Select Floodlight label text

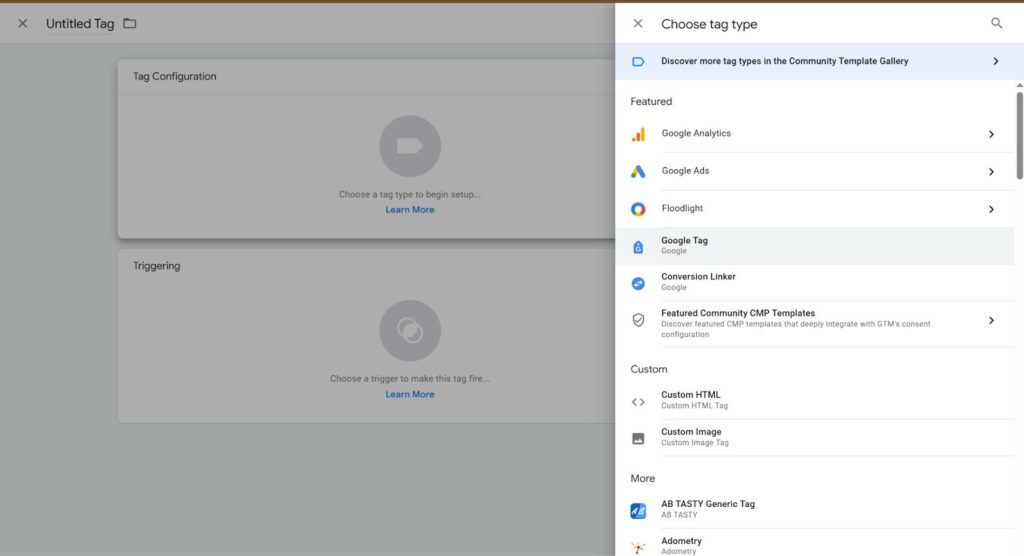682,208
